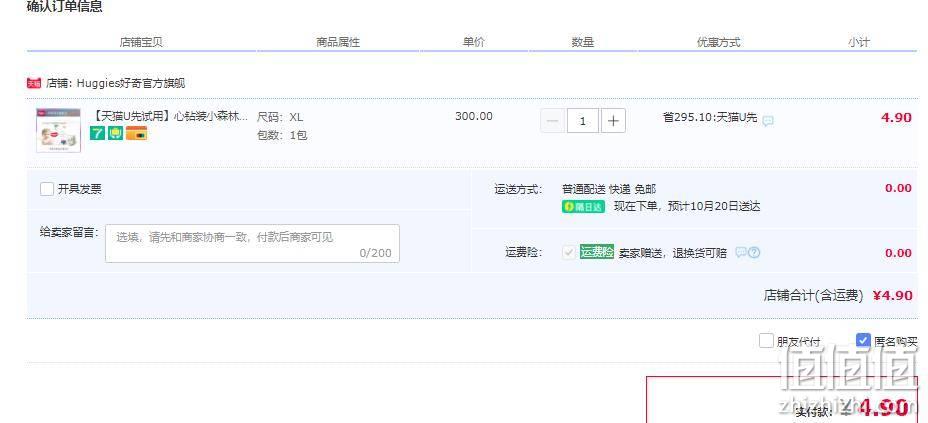Screen dimensions: 928x423
Task: Click the 店铺宝贝 column header
Action: tap(141, 43)
